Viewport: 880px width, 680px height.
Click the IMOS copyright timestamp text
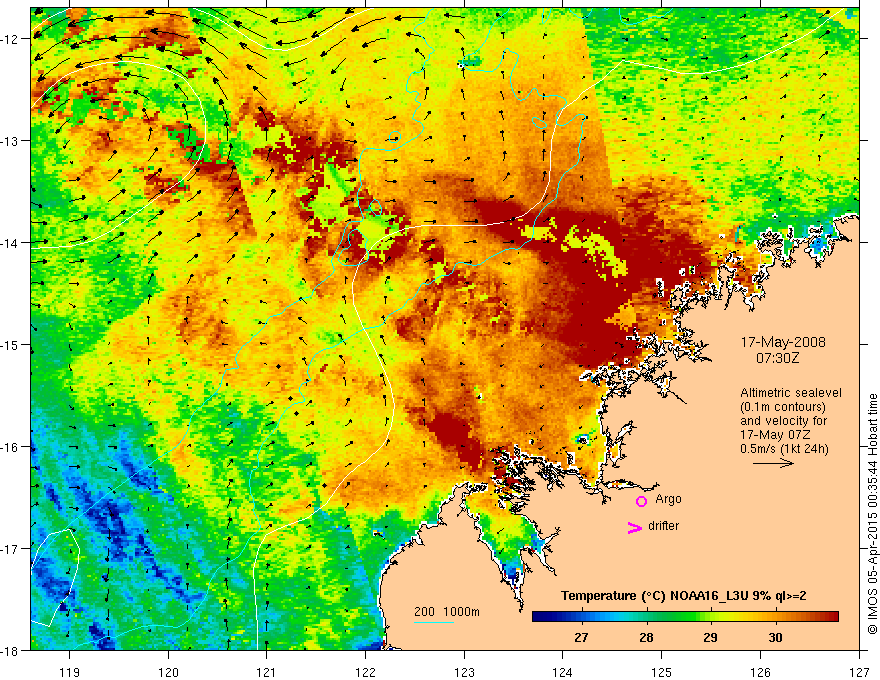[872, 514]
